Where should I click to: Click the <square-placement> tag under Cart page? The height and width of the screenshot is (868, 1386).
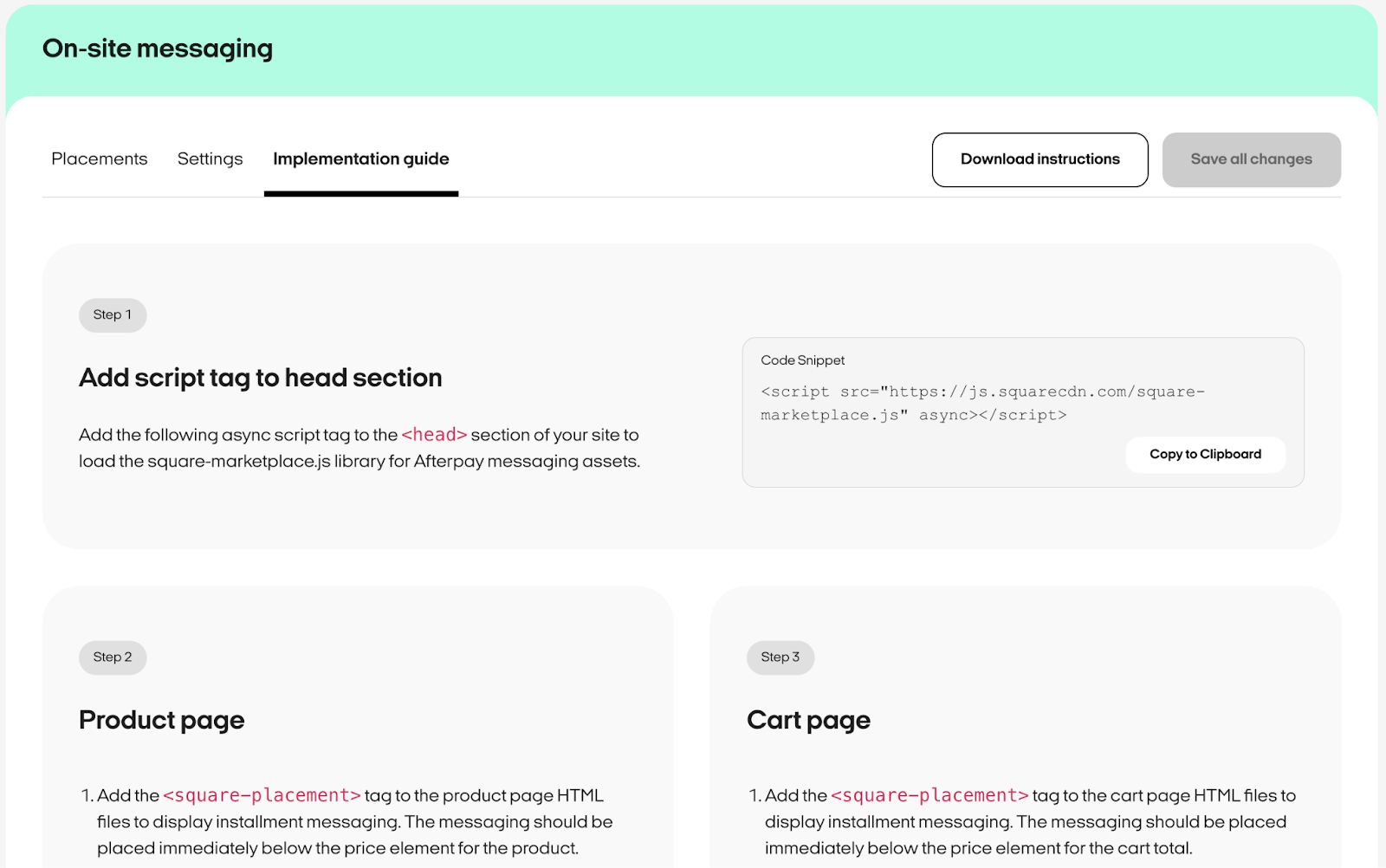pos(929,795)
